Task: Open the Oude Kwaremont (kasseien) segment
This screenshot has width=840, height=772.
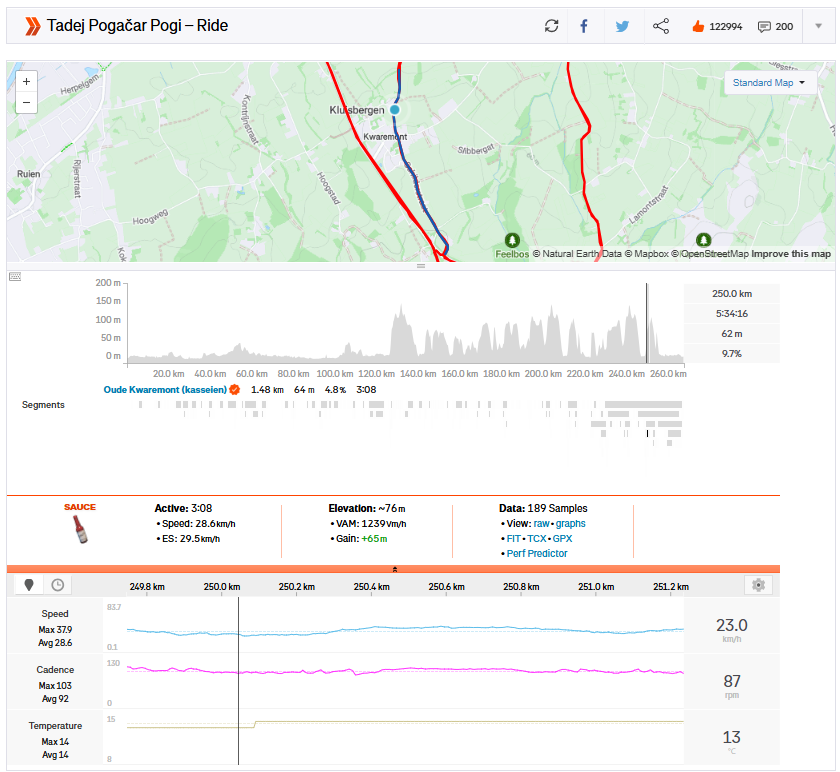Action: pos(165,389)
